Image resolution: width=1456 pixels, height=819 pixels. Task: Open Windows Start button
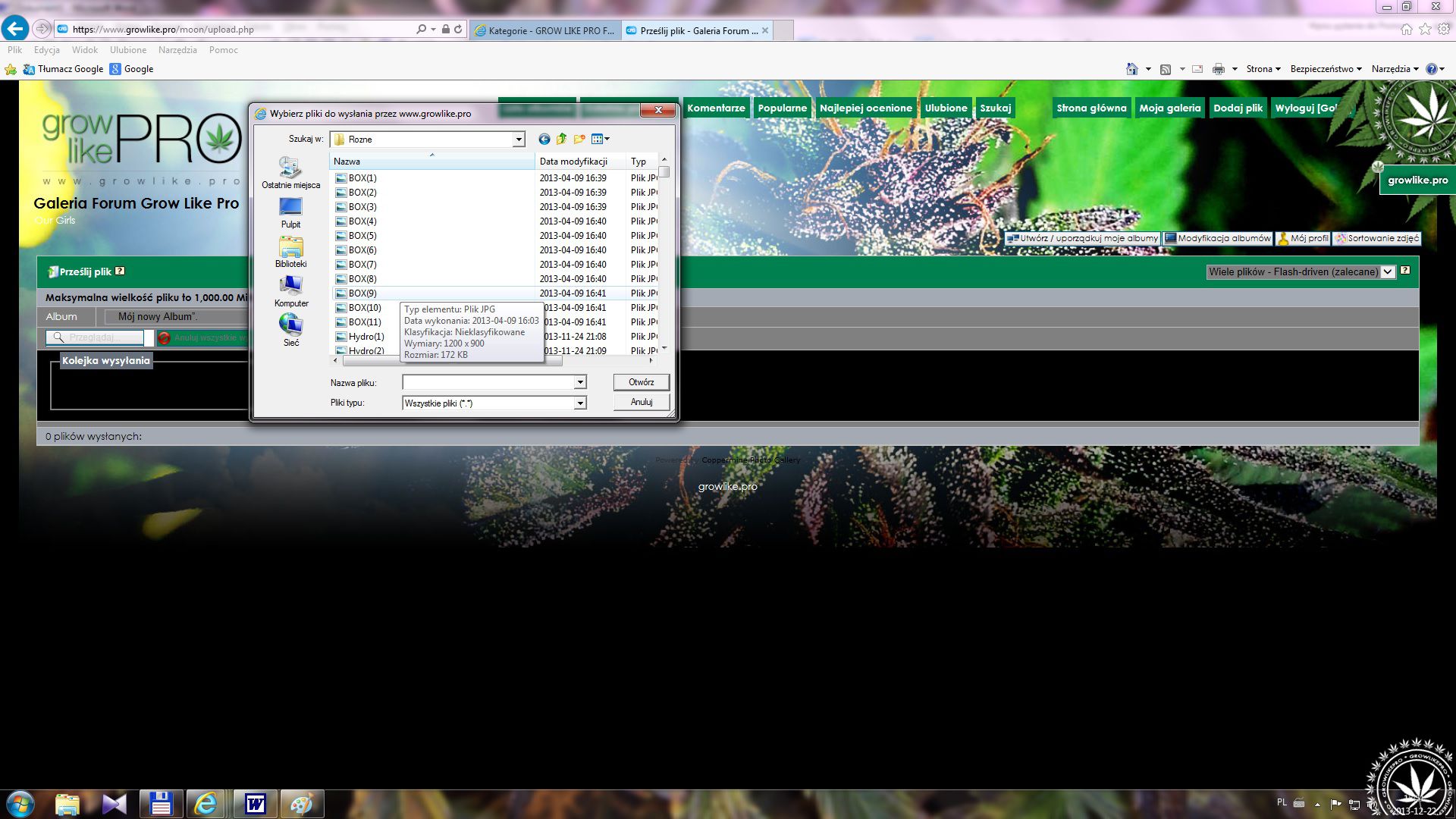(x=20, y=804)
